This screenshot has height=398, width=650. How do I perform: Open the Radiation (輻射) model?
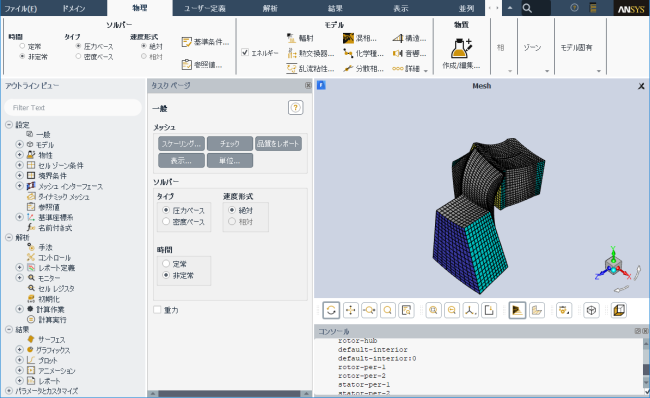(x=300, y=38)
